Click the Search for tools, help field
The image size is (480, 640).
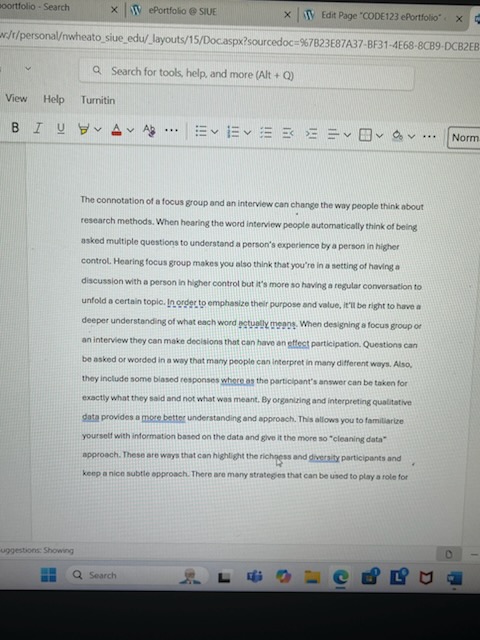pyautogui.click(x=247, y=73)
